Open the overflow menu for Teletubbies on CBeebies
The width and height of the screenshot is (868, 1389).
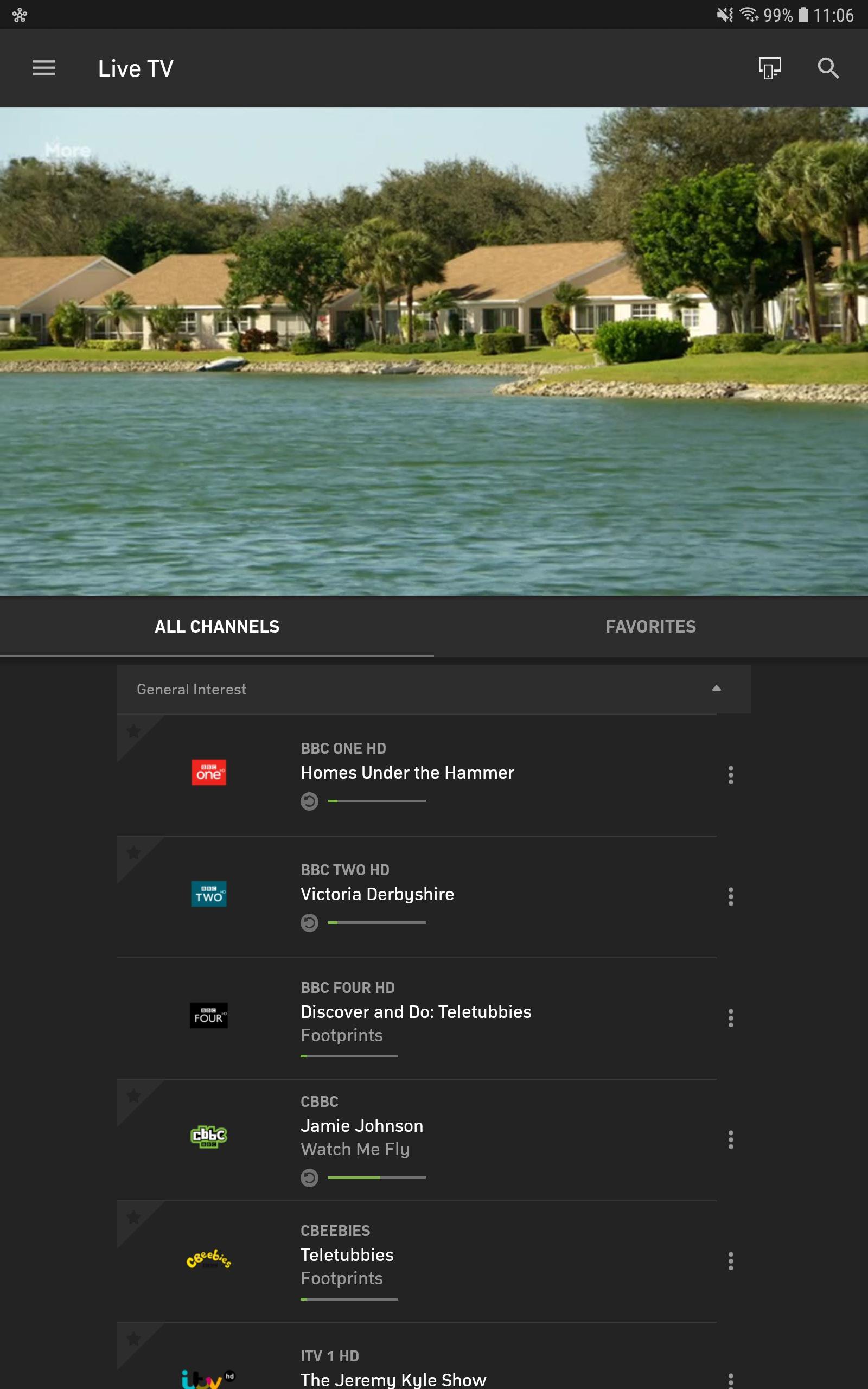coord(731,1263)
